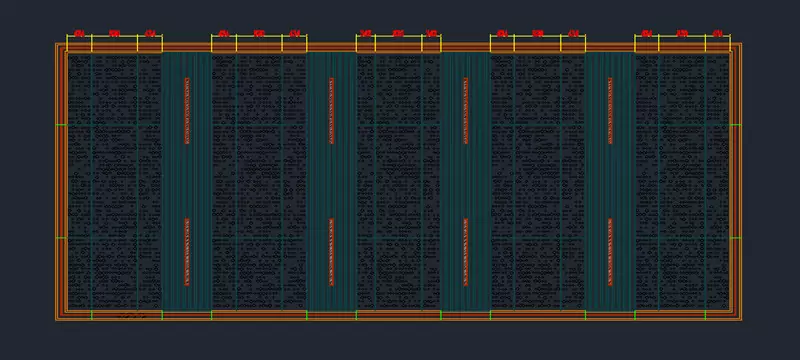Pick the lower red label in third teal band
The height and width of the screenshot is (360, 800).
coord(465,252)
